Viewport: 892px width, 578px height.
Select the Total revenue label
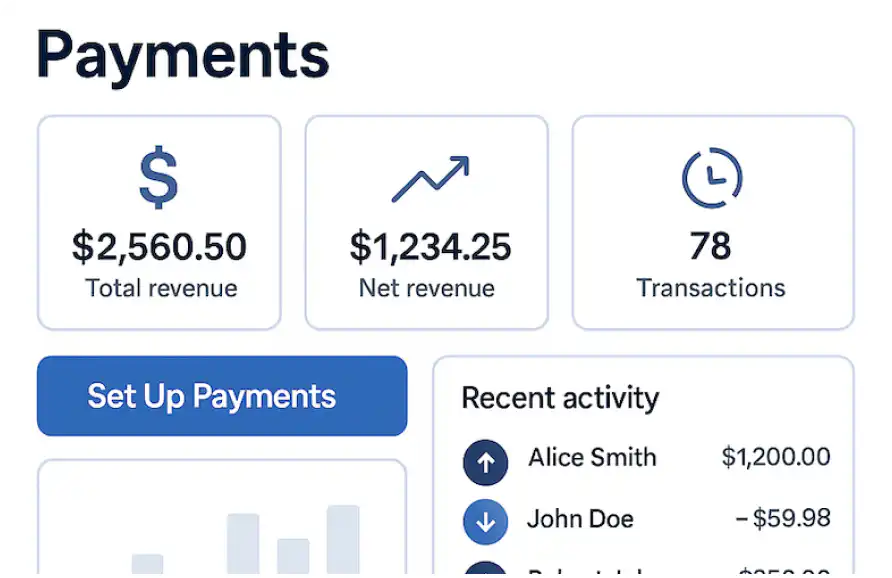coord(158,288)
